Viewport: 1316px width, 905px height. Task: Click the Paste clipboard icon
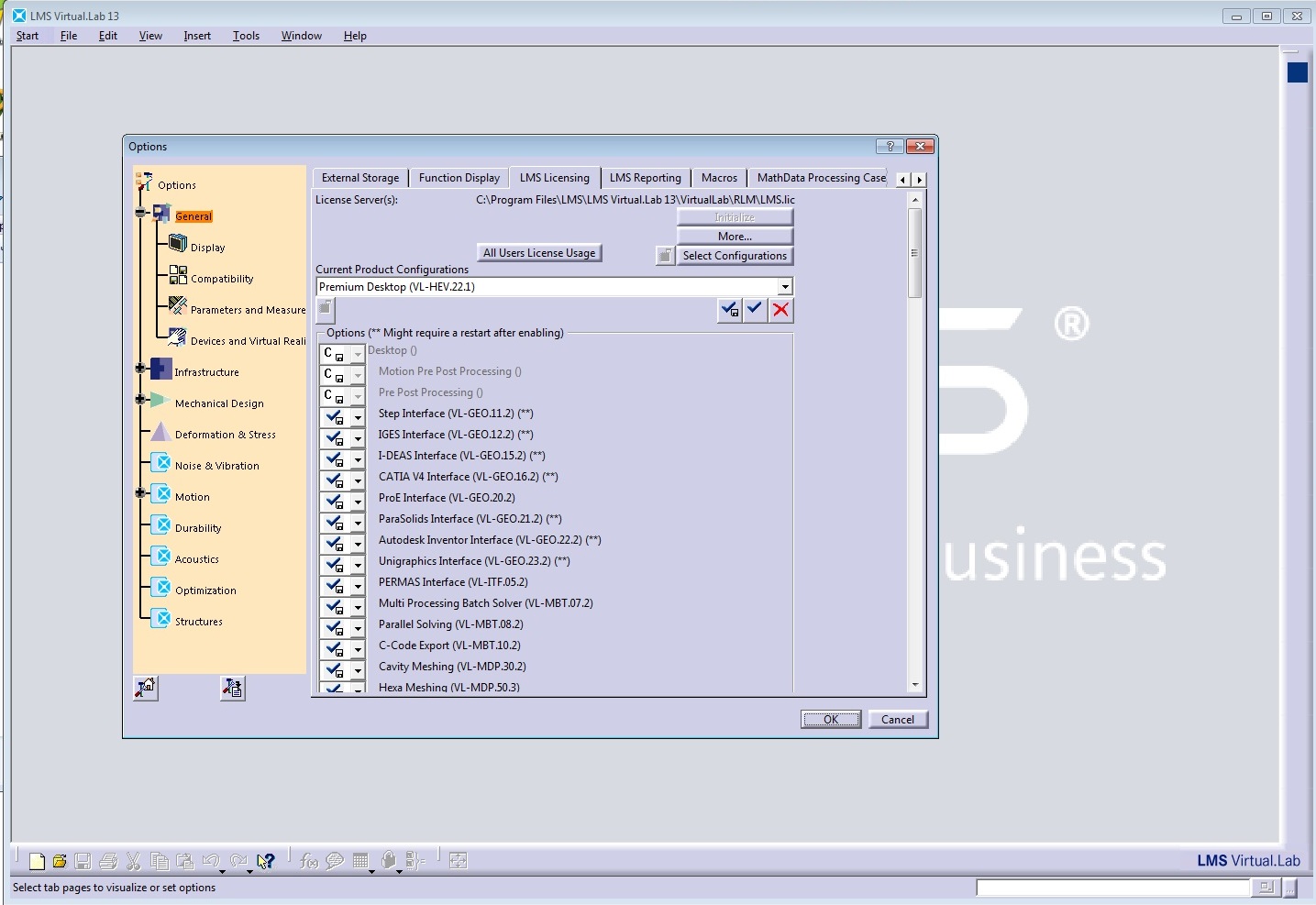pyautogui.click(x=184, y=861)
